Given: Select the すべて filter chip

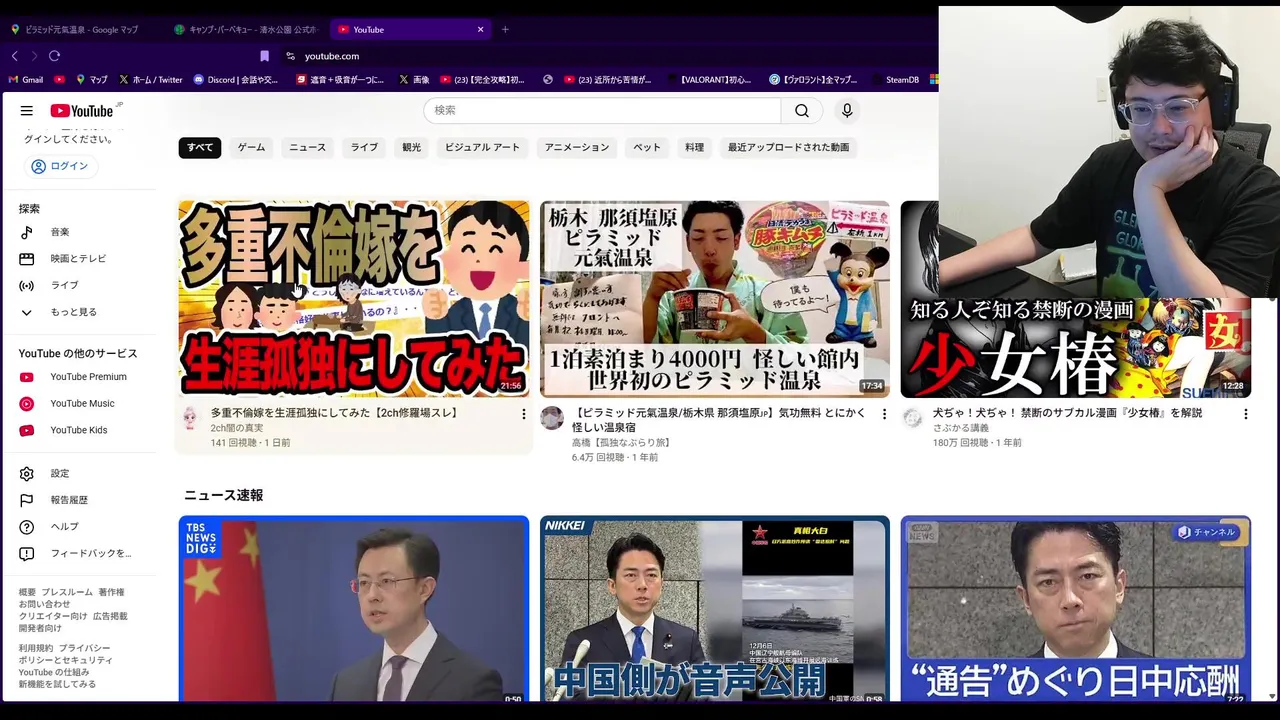Looking at the screenshot, I should (x=200, y=147).
